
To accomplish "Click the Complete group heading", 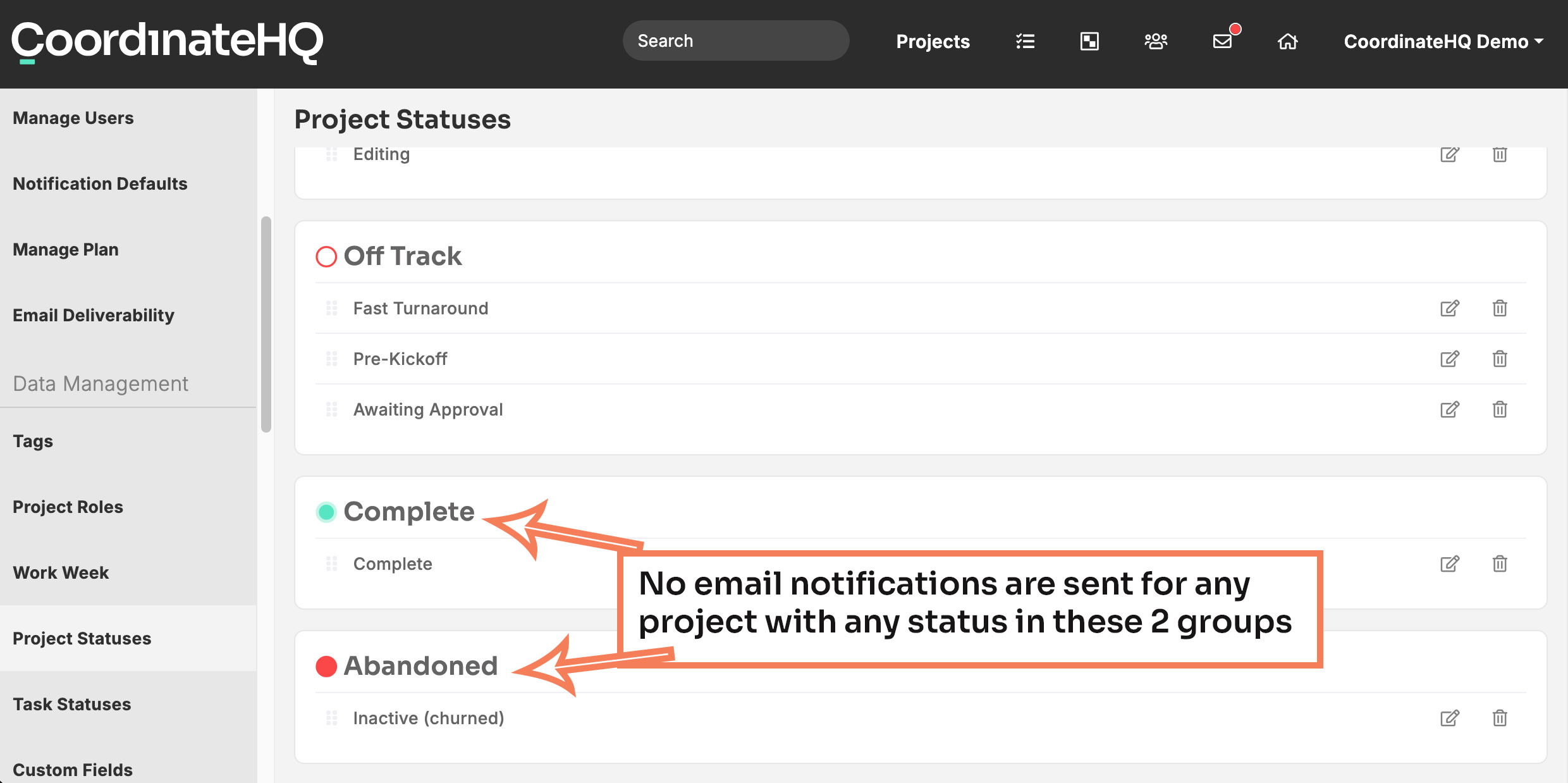I will (409, 512).
